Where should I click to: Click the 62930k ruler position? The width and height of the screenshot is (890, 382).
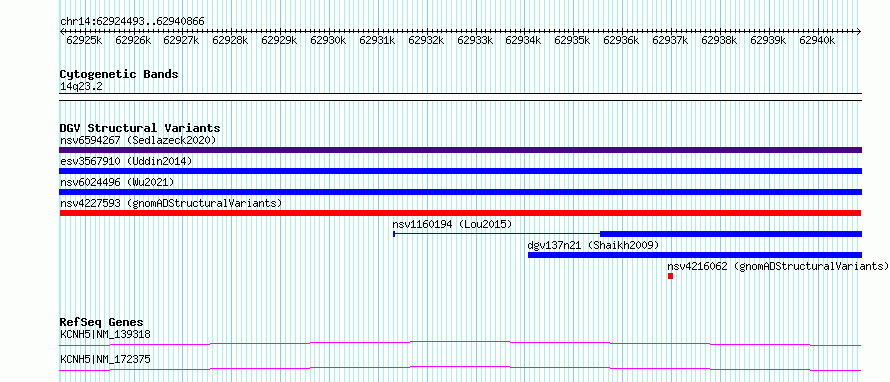[328, 40]
